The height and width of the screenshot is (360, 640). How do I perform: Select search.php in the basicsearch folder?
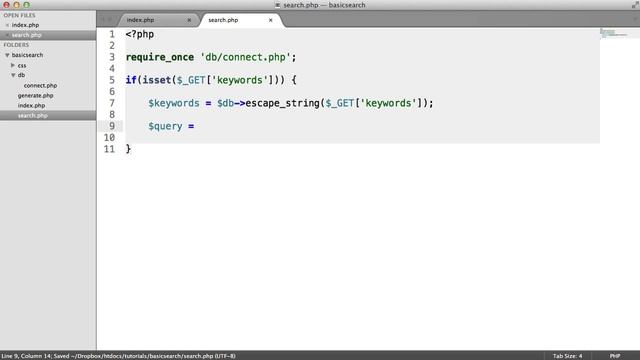33,116
